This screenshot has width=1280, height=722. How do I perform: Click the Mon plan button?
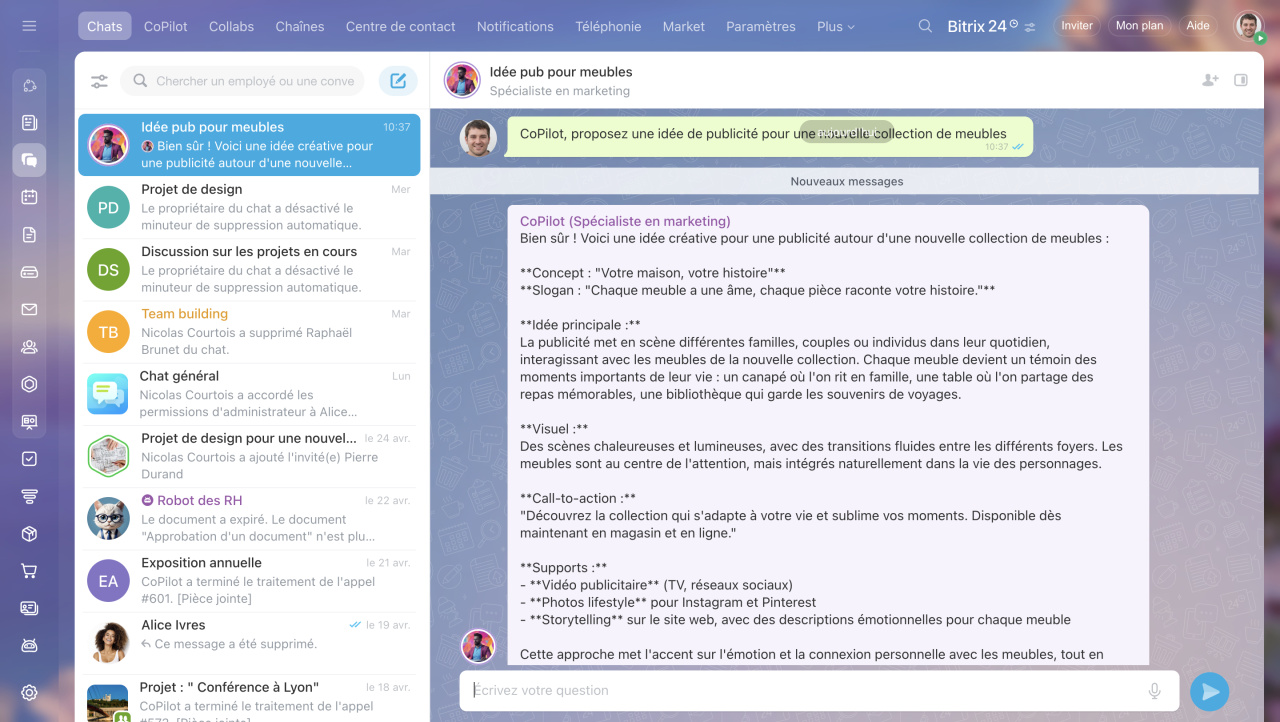tap(1139, 26)
